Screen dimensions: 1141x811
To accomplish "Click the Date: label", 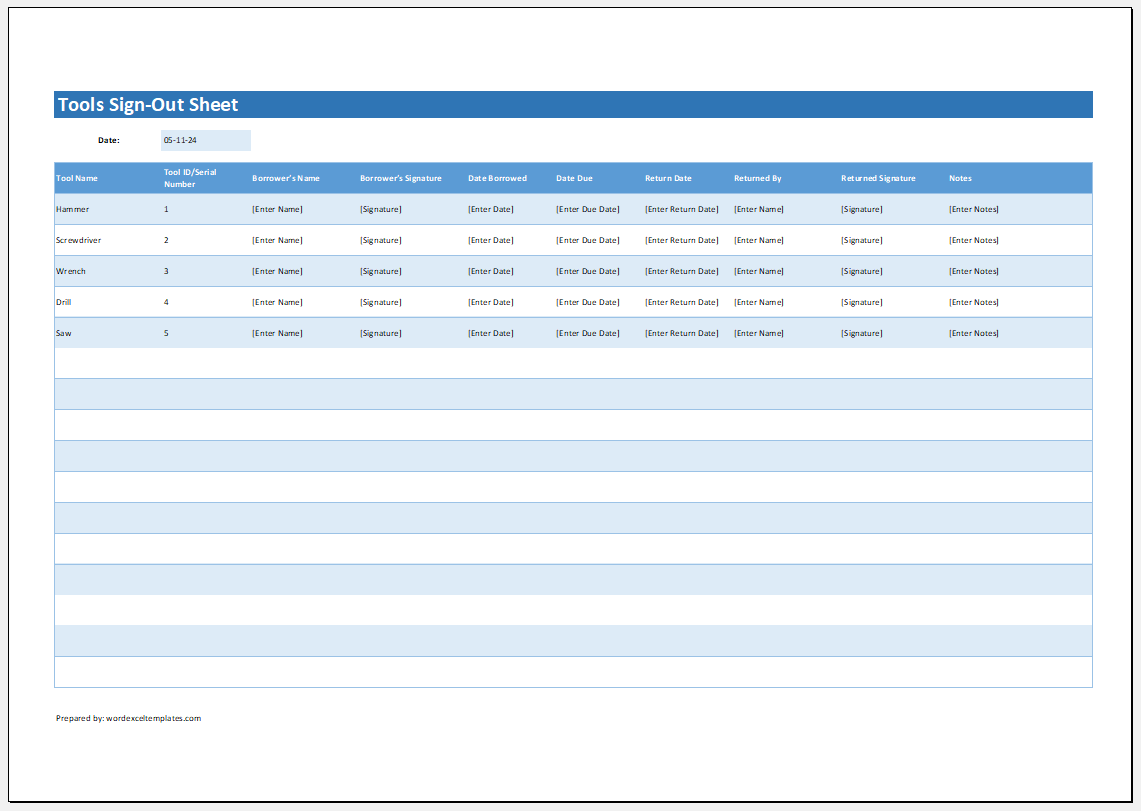I will tap(109, 140).
